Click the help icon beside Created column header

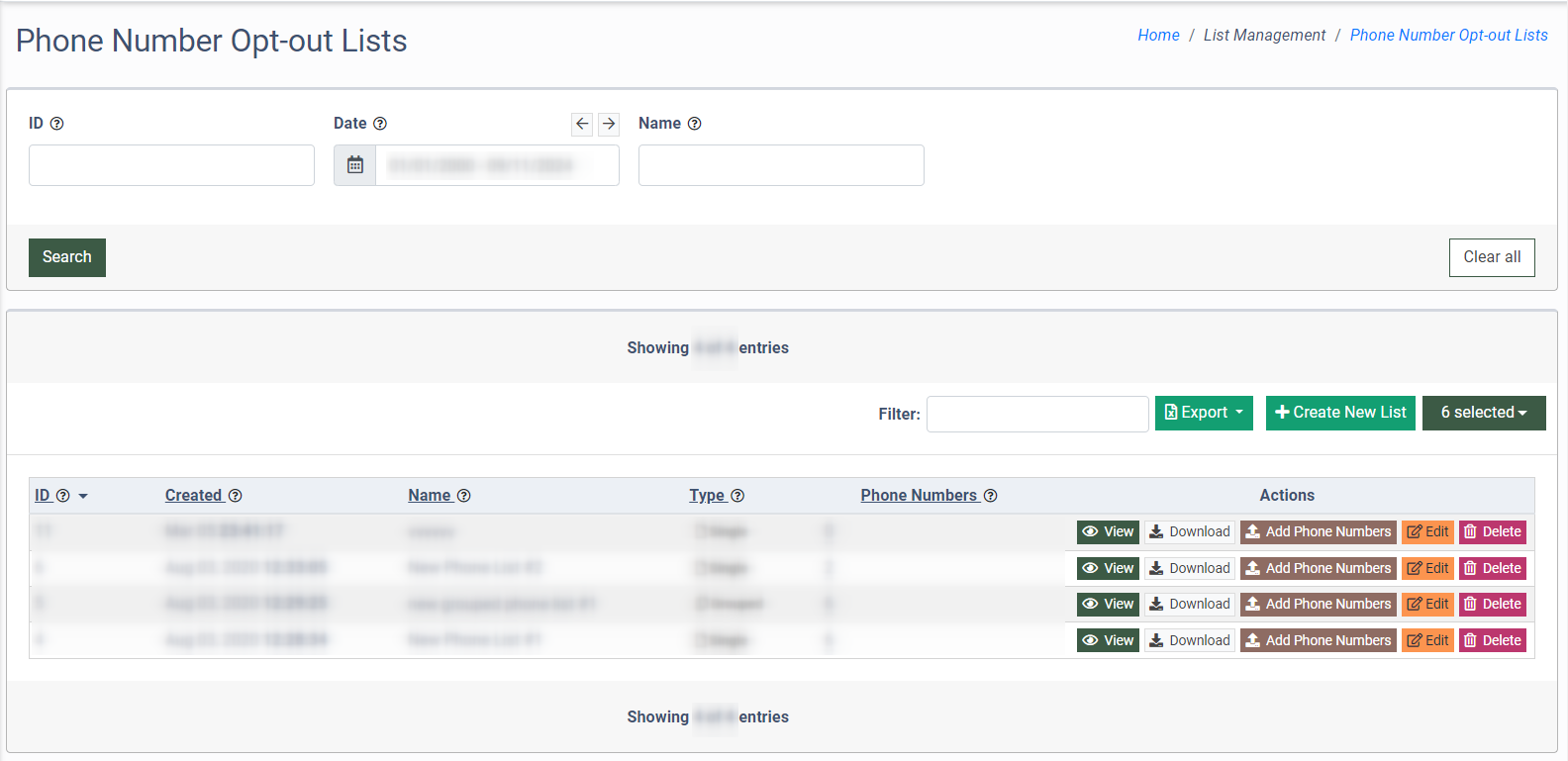[236, 496]
